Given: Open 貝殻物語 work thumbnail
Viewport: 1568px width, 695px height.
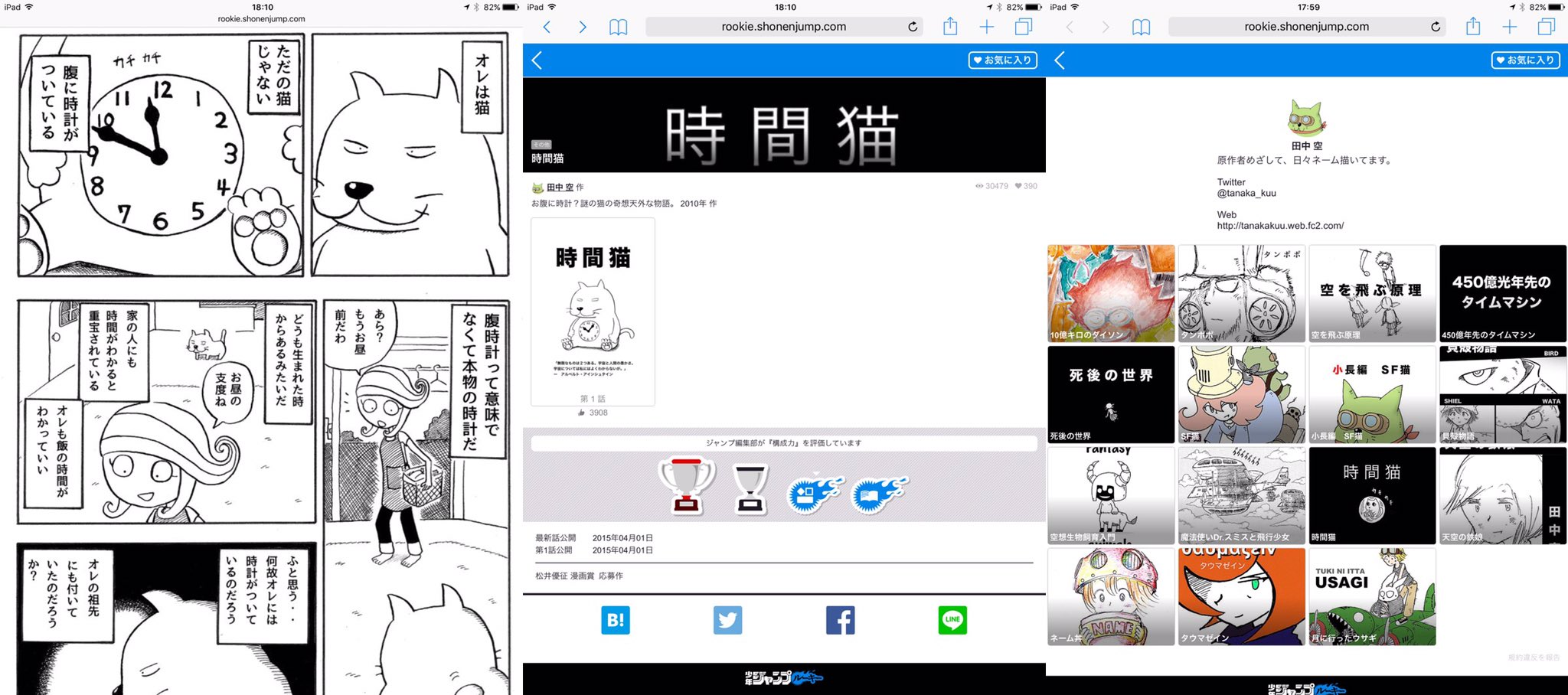Looking at the screenshot, I should (x=1503, y=394).
